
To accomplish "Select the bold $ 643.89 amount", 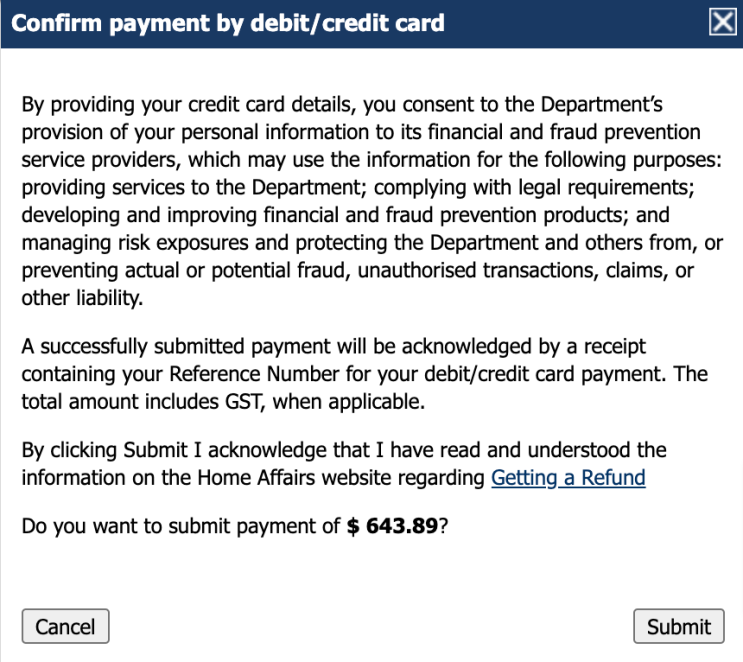I will (x=392, y=526).
